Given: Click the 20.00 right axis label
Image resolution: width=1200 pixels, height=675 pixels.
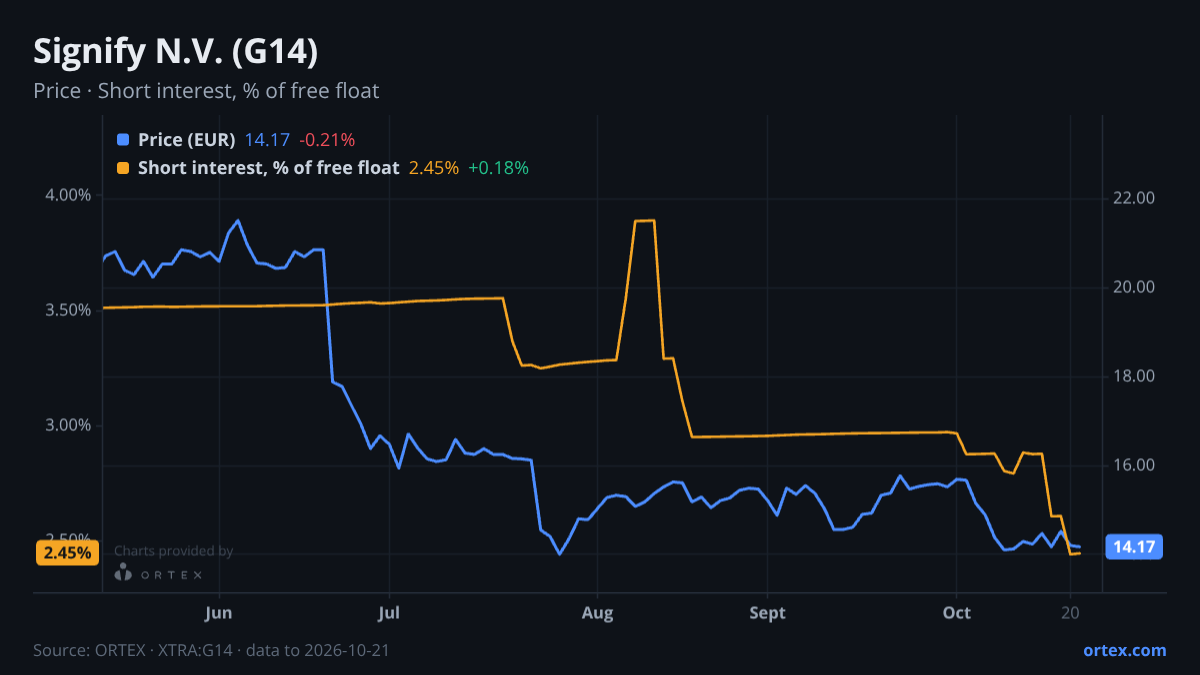Looking at the screenshot, I should [1134, 287].
